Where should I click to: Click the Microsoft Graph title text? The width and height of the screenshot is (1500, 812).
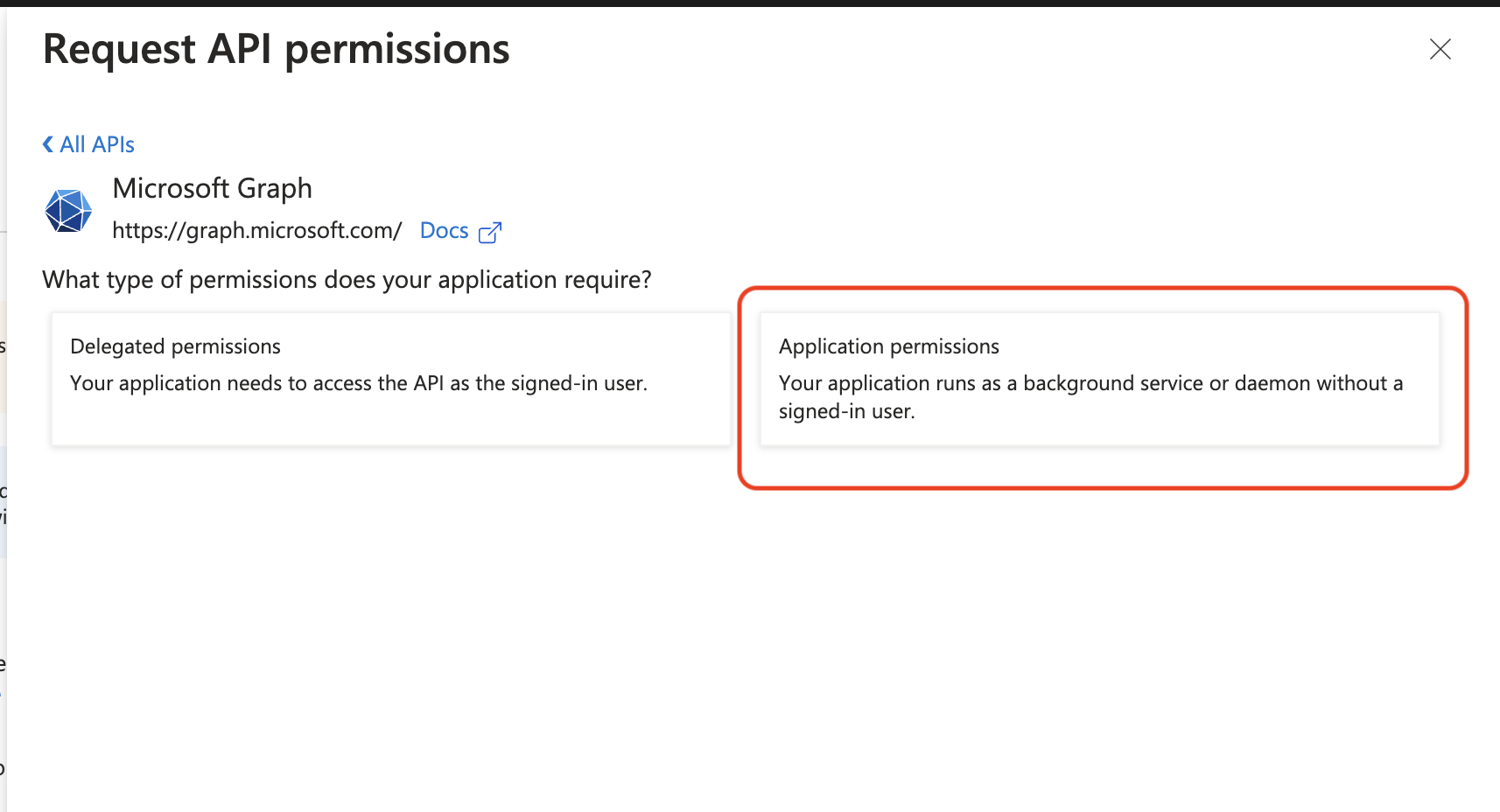(213, 188)
